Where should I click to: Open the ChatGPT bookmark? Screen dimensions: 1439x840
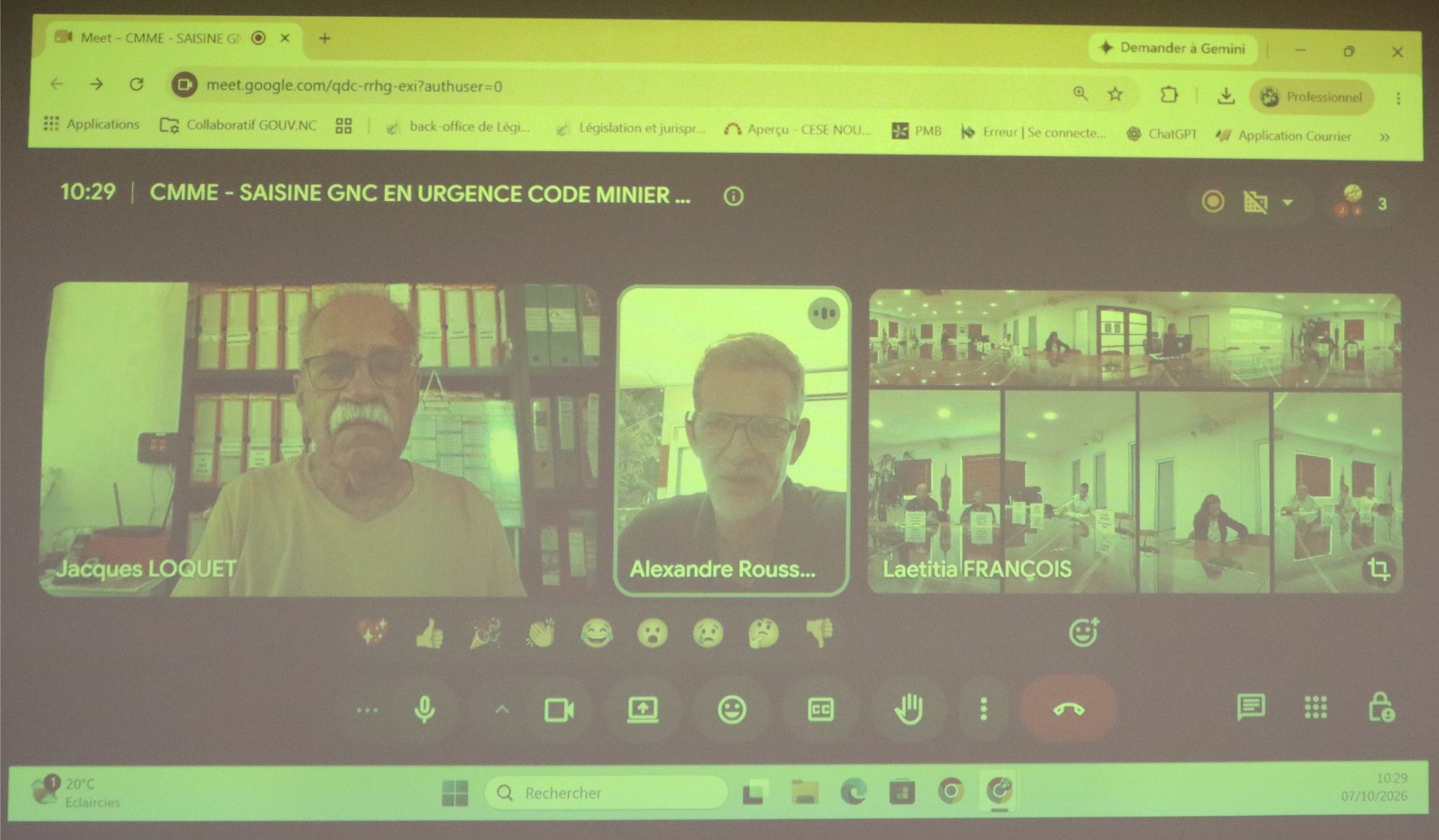pos(1161,133)
